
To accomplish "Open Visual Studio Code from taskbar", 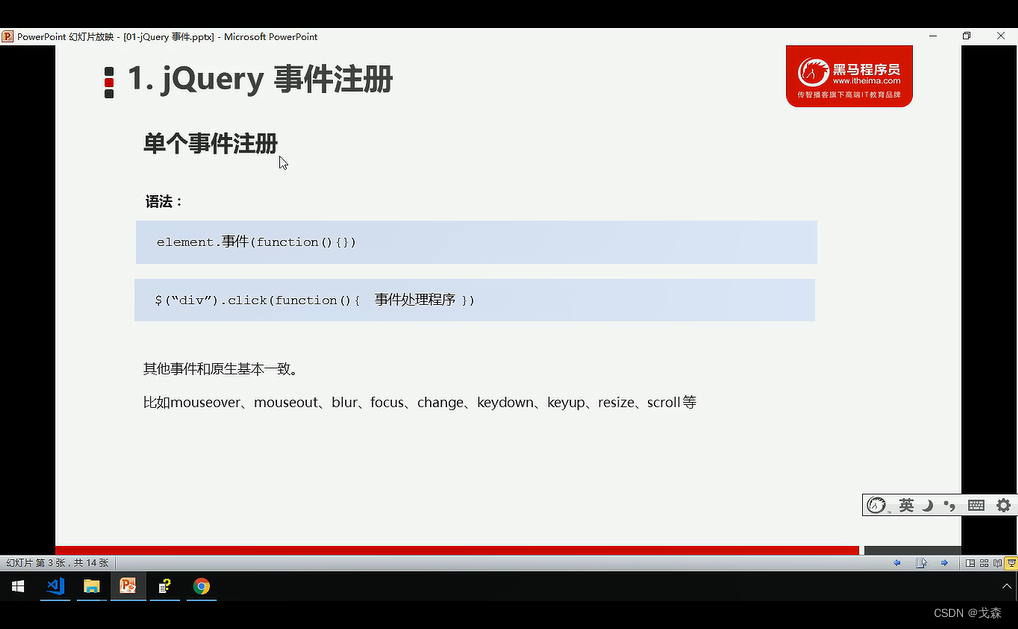I will tap(55, 586).
